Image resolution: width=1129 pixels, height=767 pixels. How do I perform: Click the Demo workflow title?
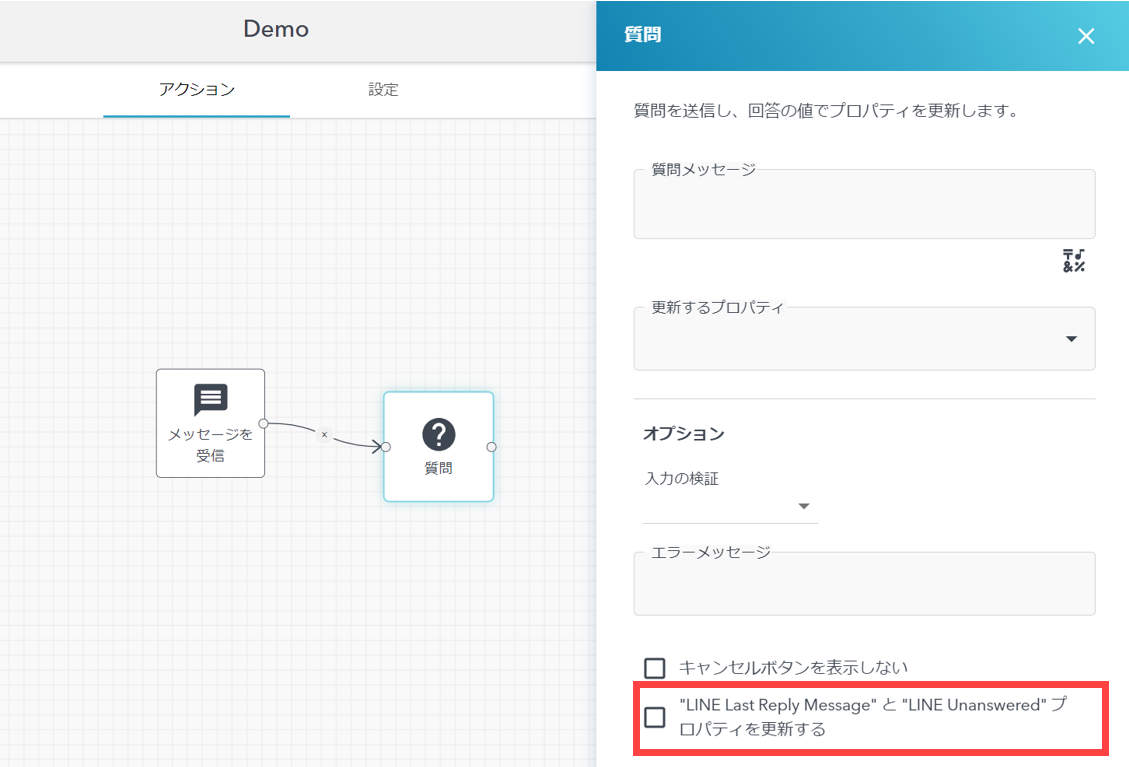pyautogui.click(x=276, y=29)
